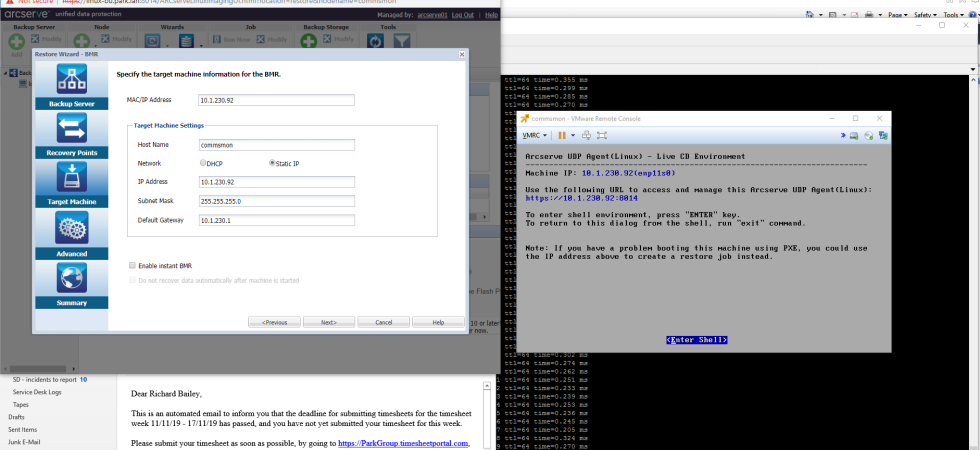
Task: Select the Static IP radio button
Action: coord(272,162)
